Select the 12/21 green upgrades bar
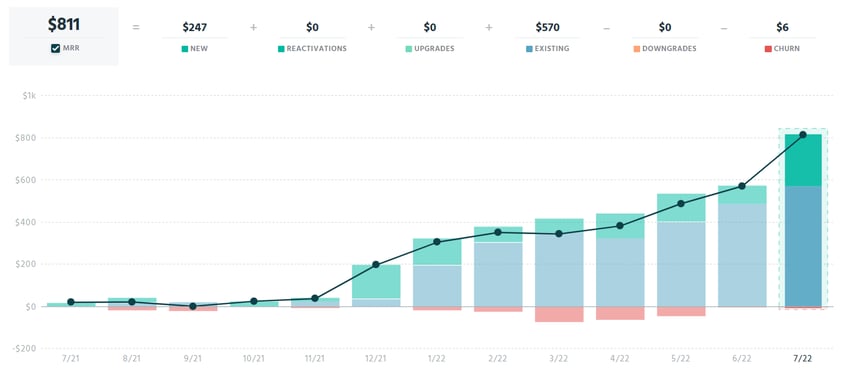The height and width of the screenshot is (372, 850). (x=376, y=281)
